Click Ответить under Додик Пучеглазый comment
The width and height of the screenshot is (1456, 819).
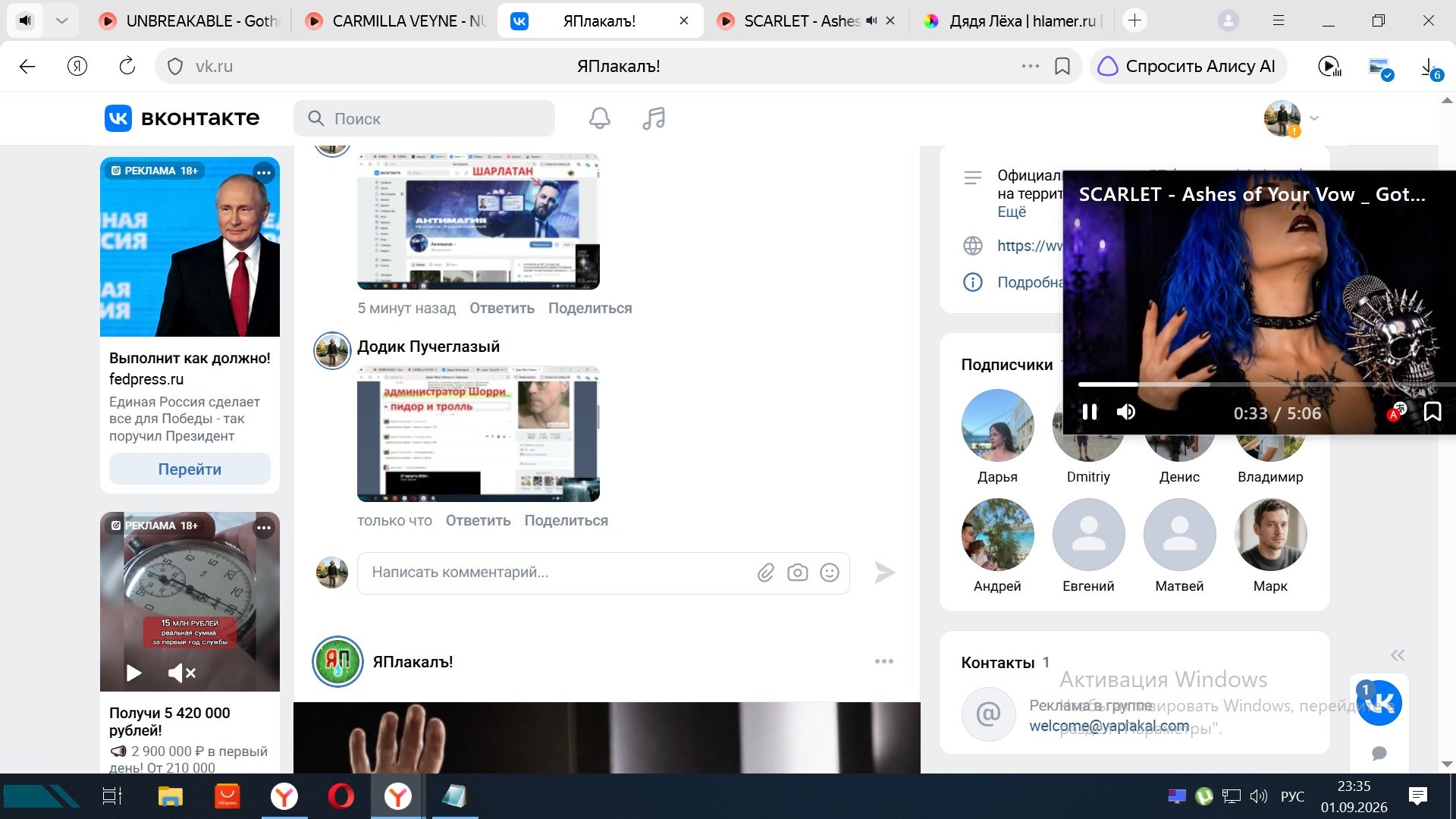pos(478,521)
